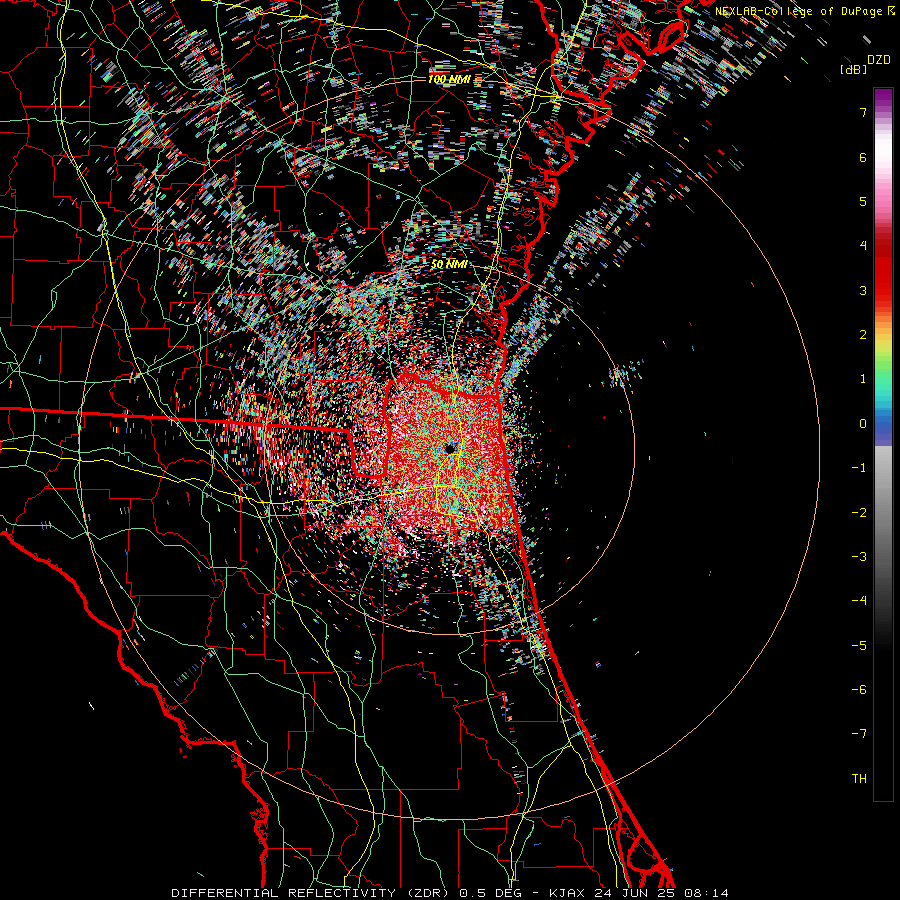Click the -2 value on color scale
This screenshot has width=900, height=900.
coord(859,512)
